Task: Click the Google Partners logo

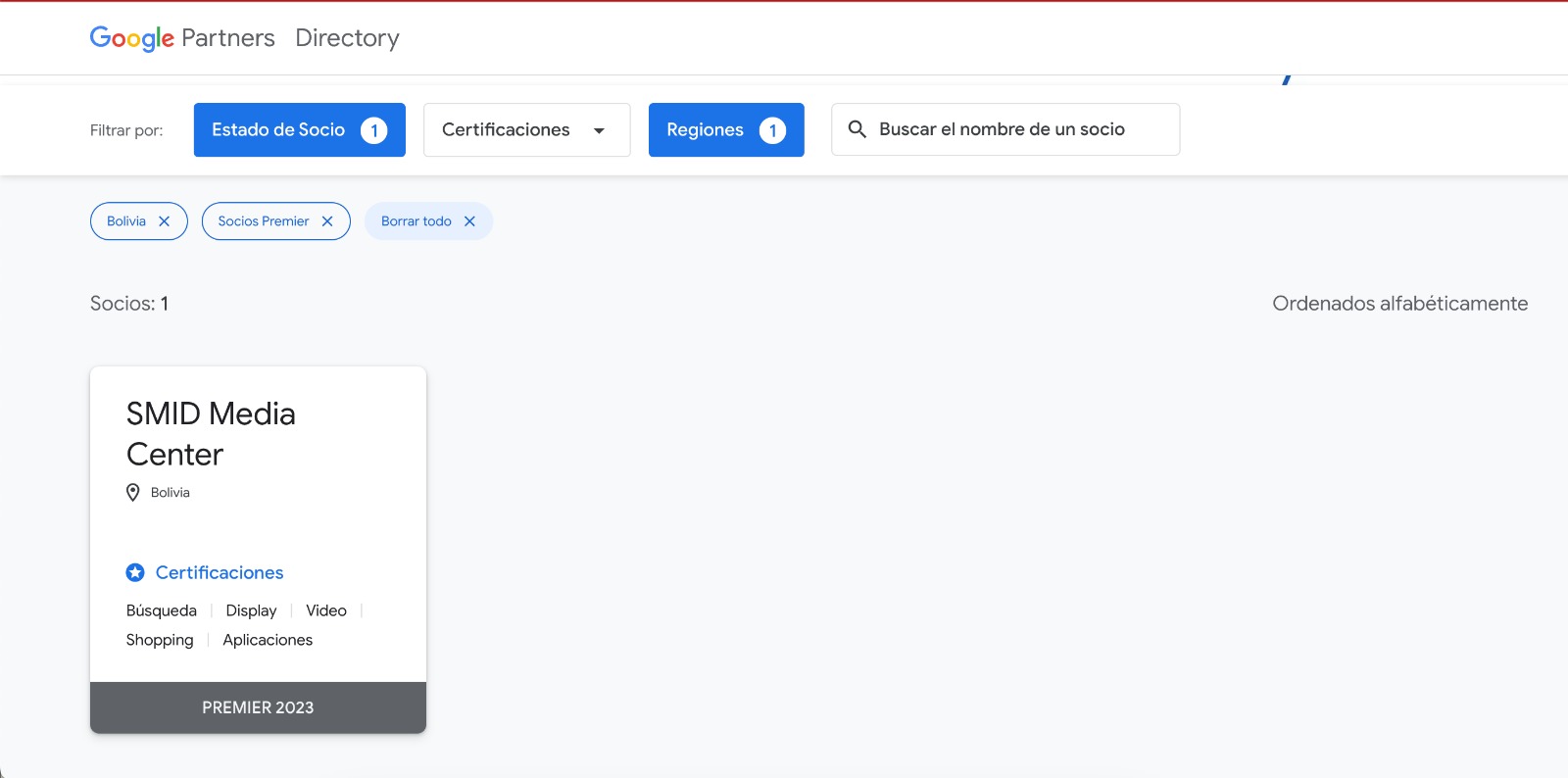Action: pos(182,38)
